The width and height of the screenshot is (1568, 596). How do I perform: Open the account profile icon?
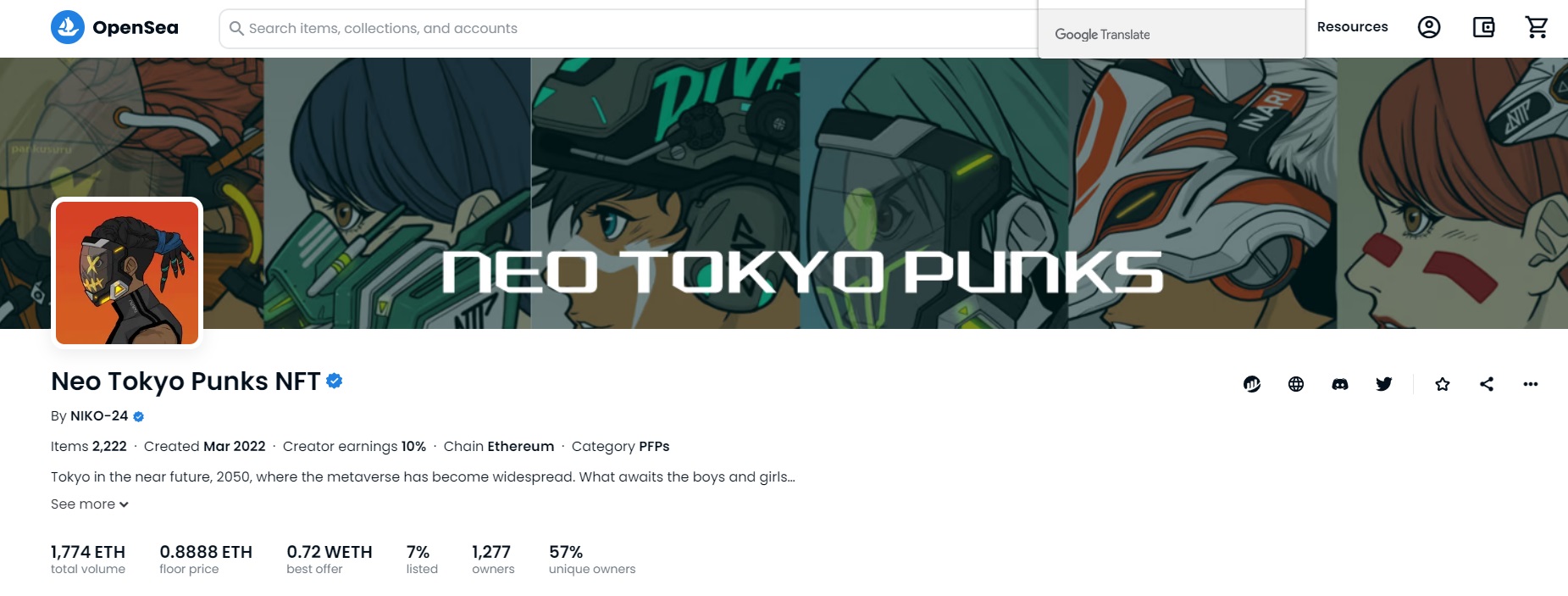pos(1429,27)
